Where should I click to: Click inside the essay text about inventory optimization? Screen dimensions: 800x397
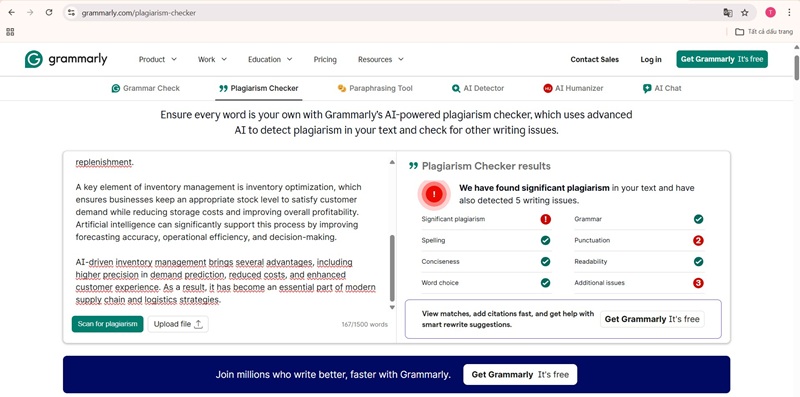[218, 212]
